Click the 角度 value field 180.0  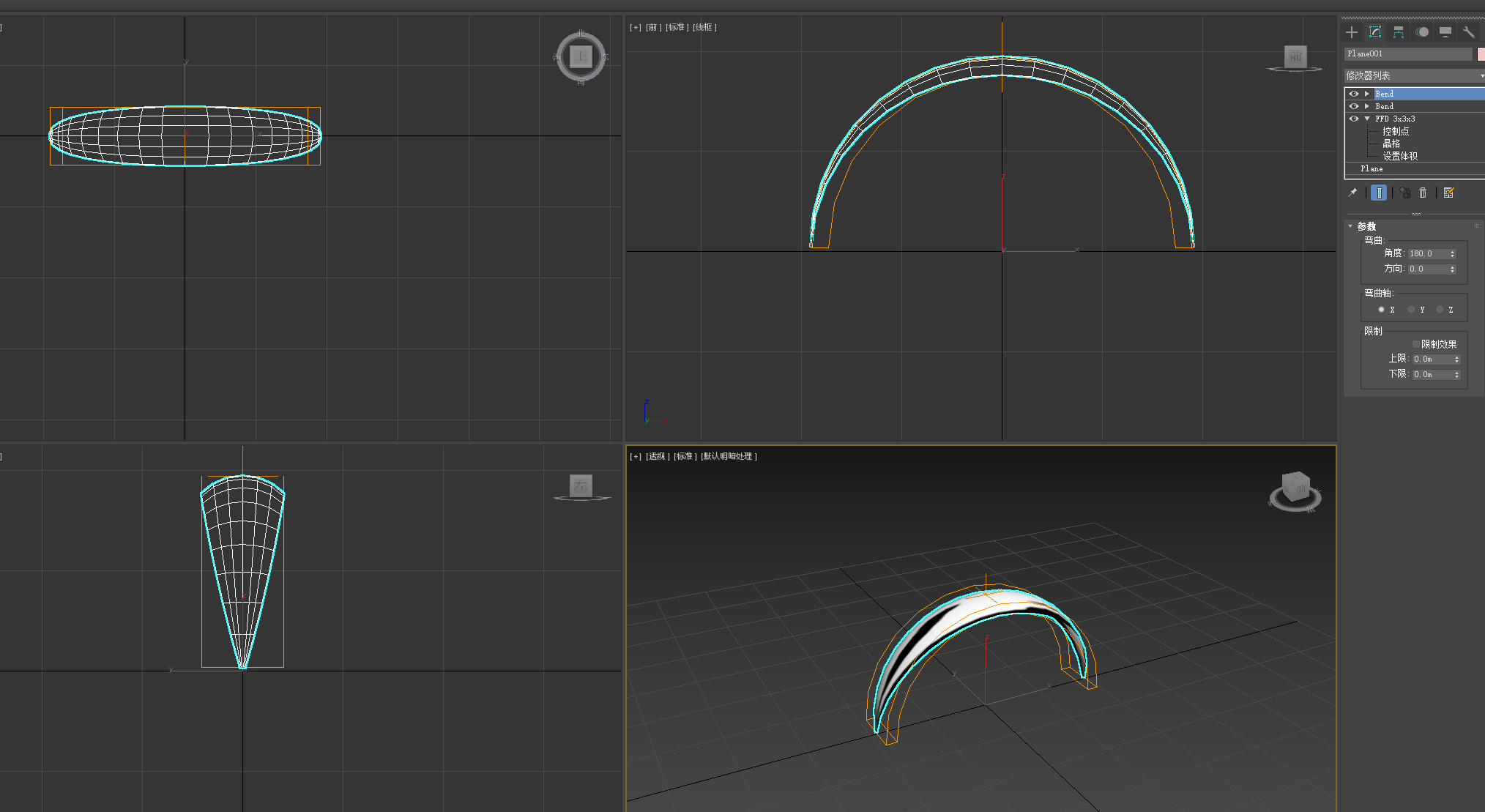[x=1428, y=254]
